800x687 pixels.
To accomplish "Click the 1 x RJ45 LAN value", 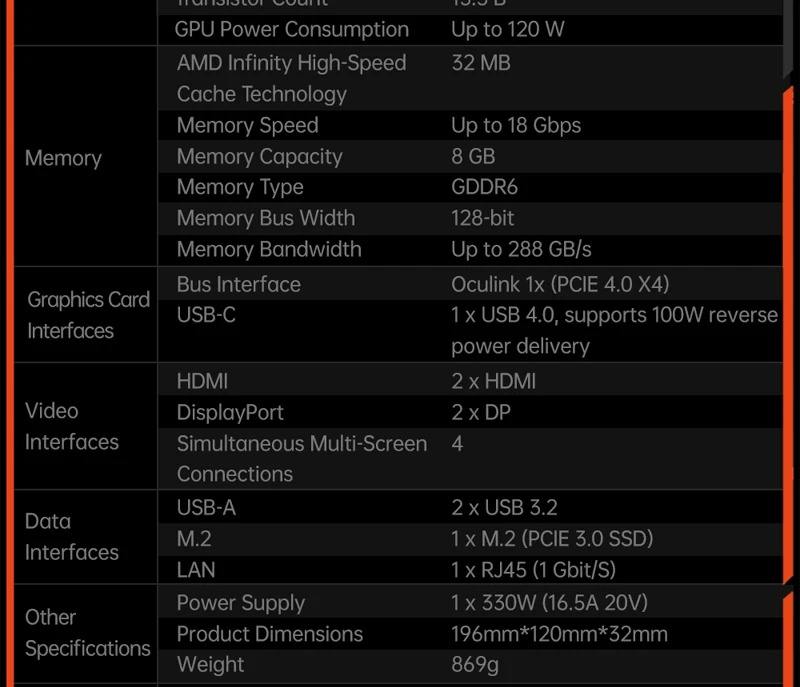I will (534, 570).
